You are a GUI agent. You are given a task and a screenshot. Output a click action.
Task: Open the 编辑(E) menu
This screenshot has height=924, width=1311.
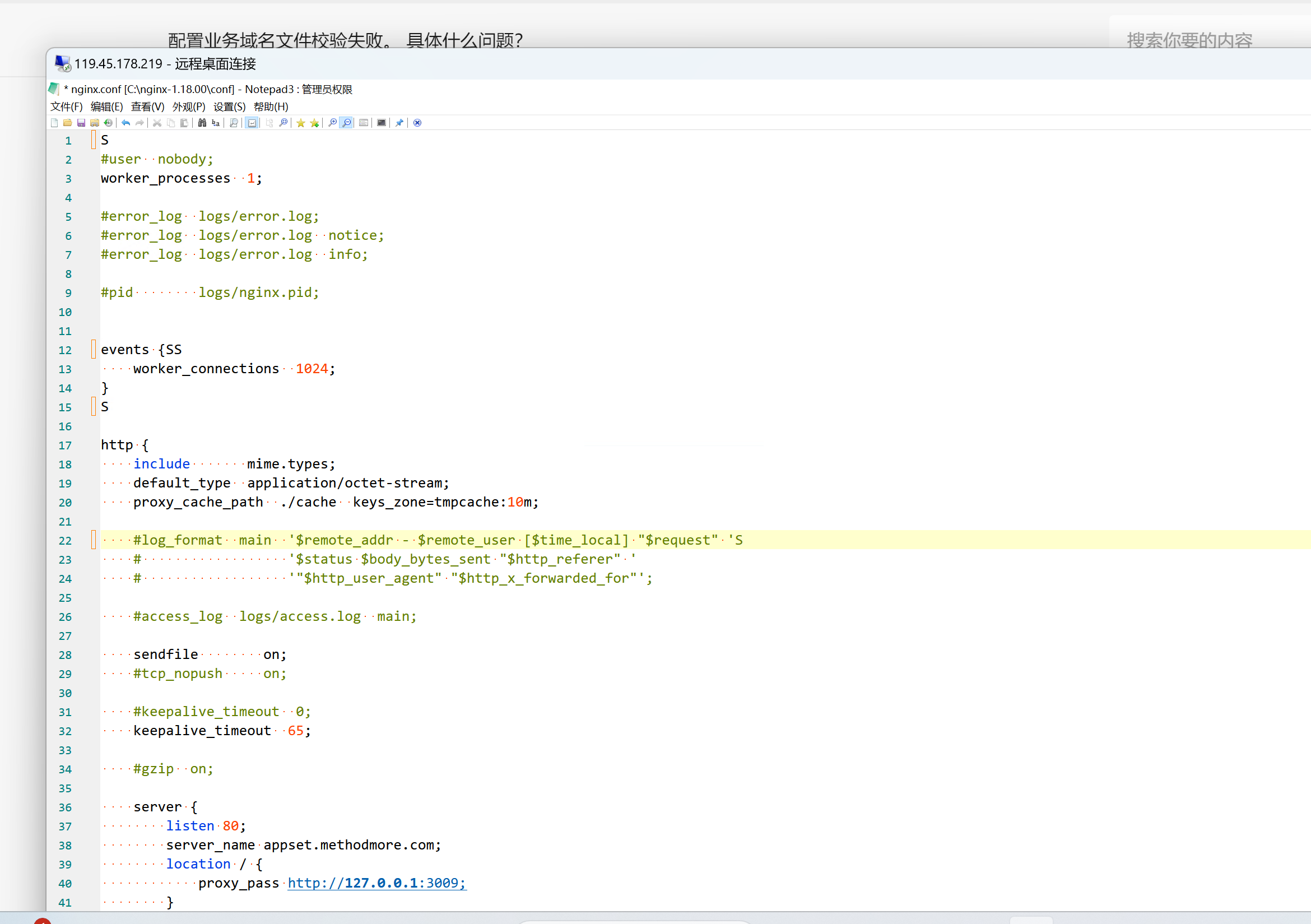tap(107, 107)
